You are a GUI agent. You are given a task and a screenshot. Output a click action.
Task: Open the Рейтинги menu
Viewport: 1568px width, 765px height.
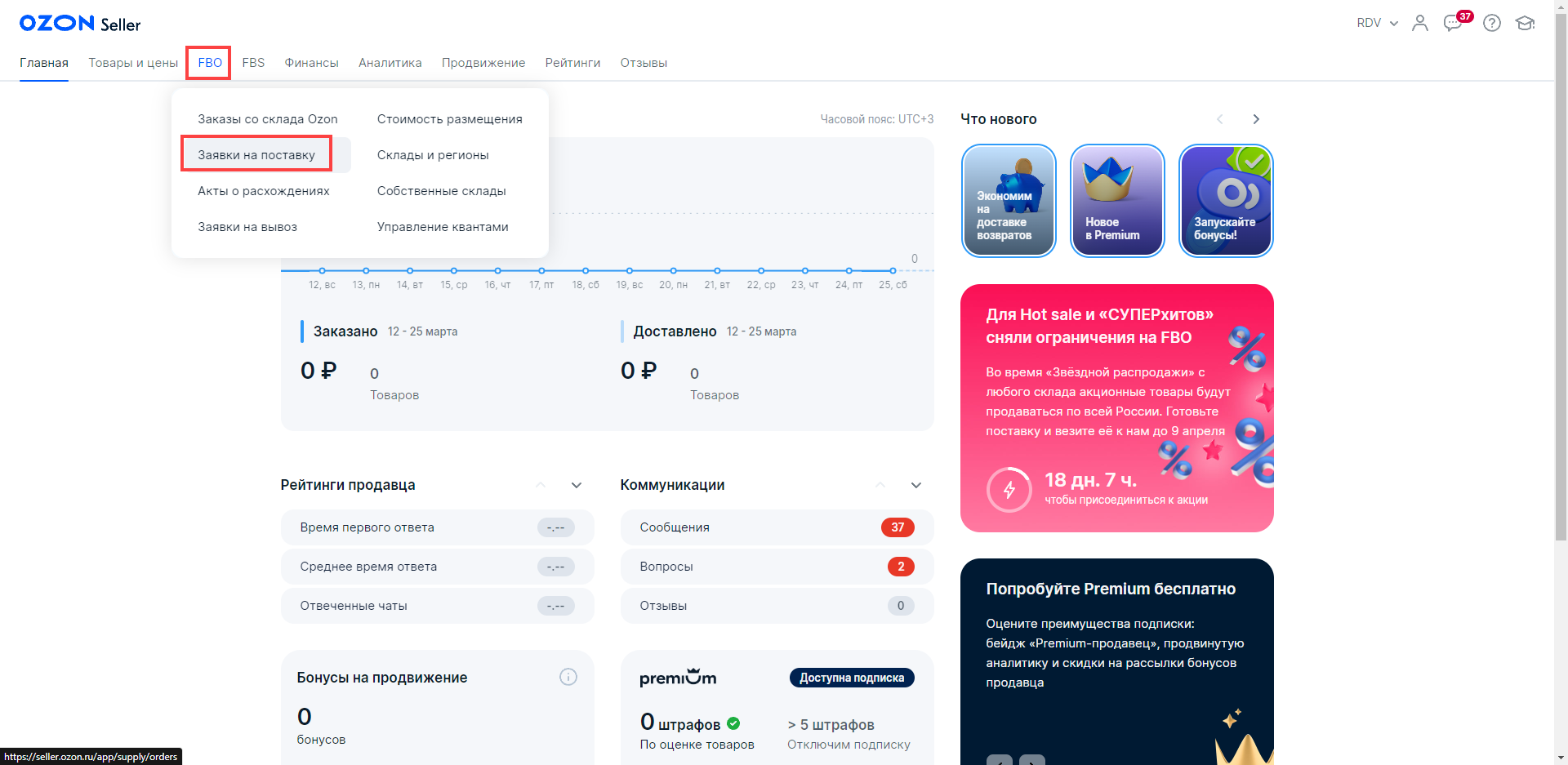(572, 63)
